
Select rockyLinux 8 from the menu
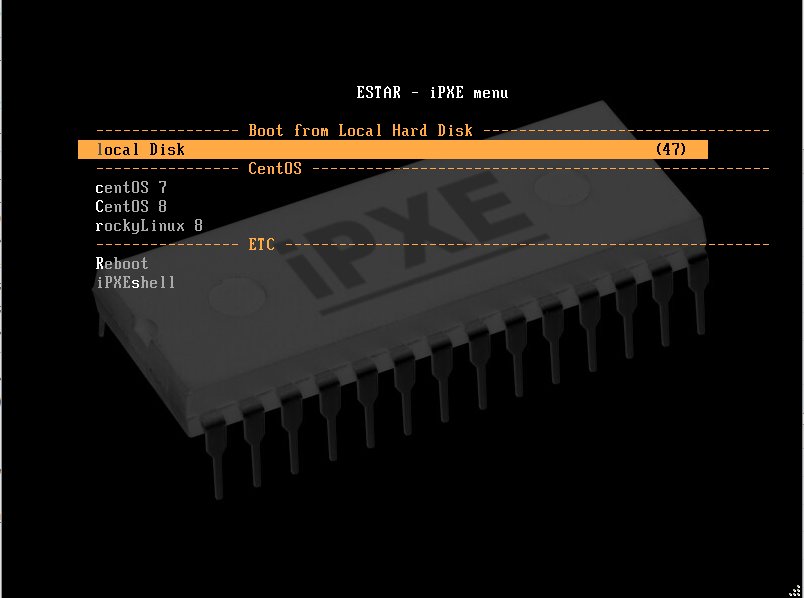point(149,225)
